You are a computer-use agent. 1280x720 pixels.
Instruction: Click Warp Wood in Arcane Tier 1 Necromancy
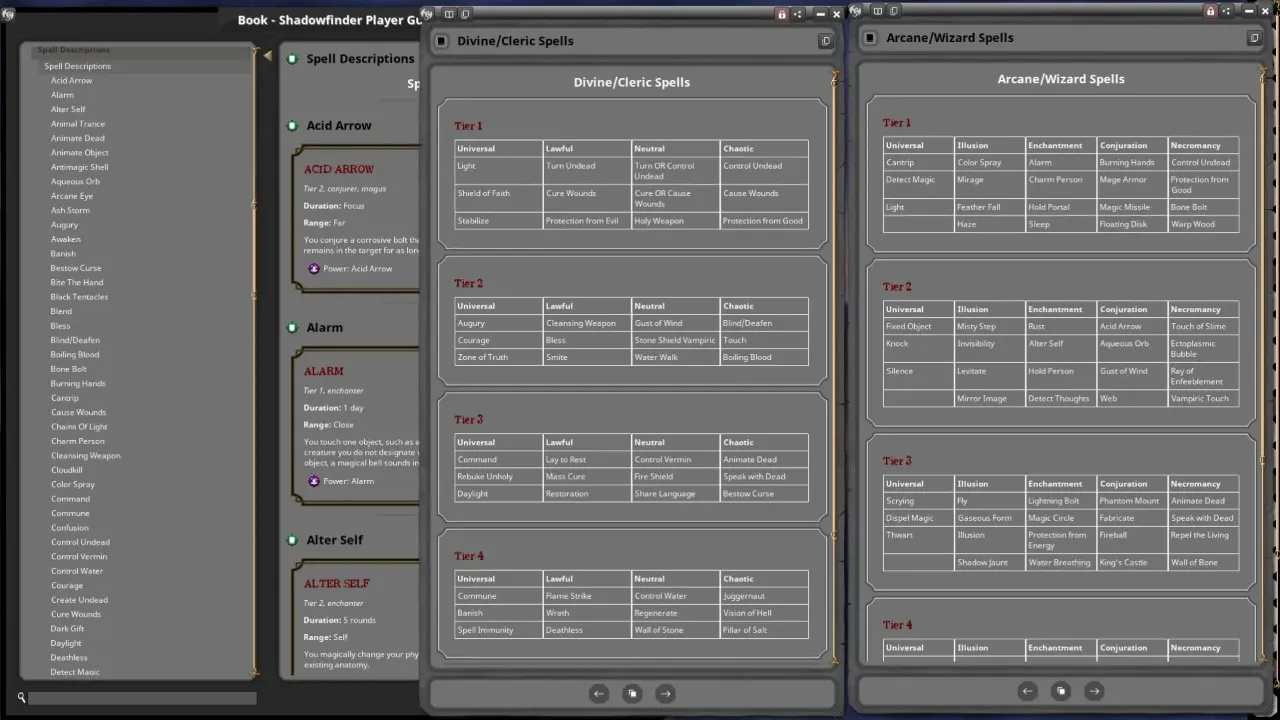(1193, 225)
